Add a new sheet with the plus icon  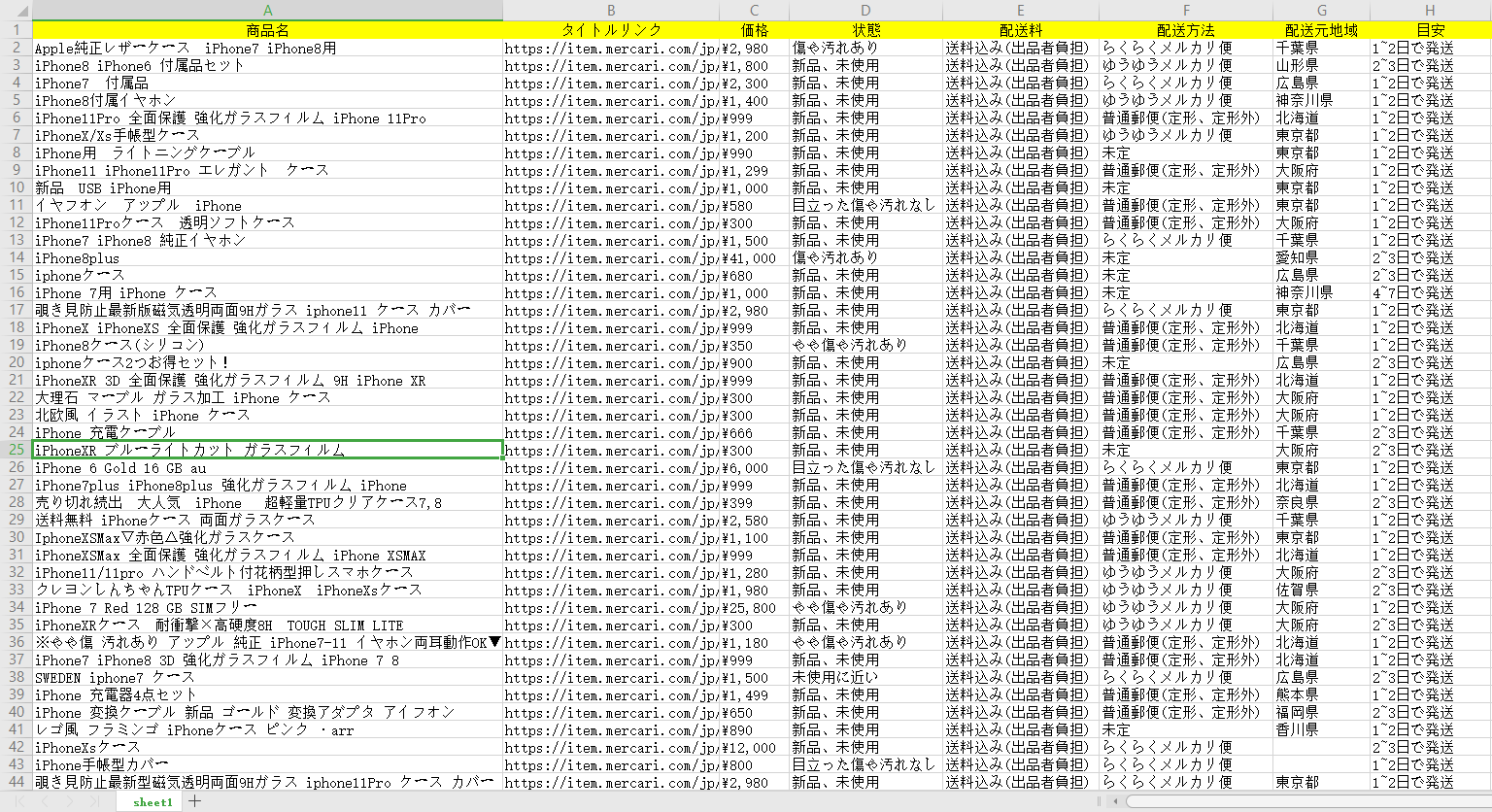tap(195, 801)
